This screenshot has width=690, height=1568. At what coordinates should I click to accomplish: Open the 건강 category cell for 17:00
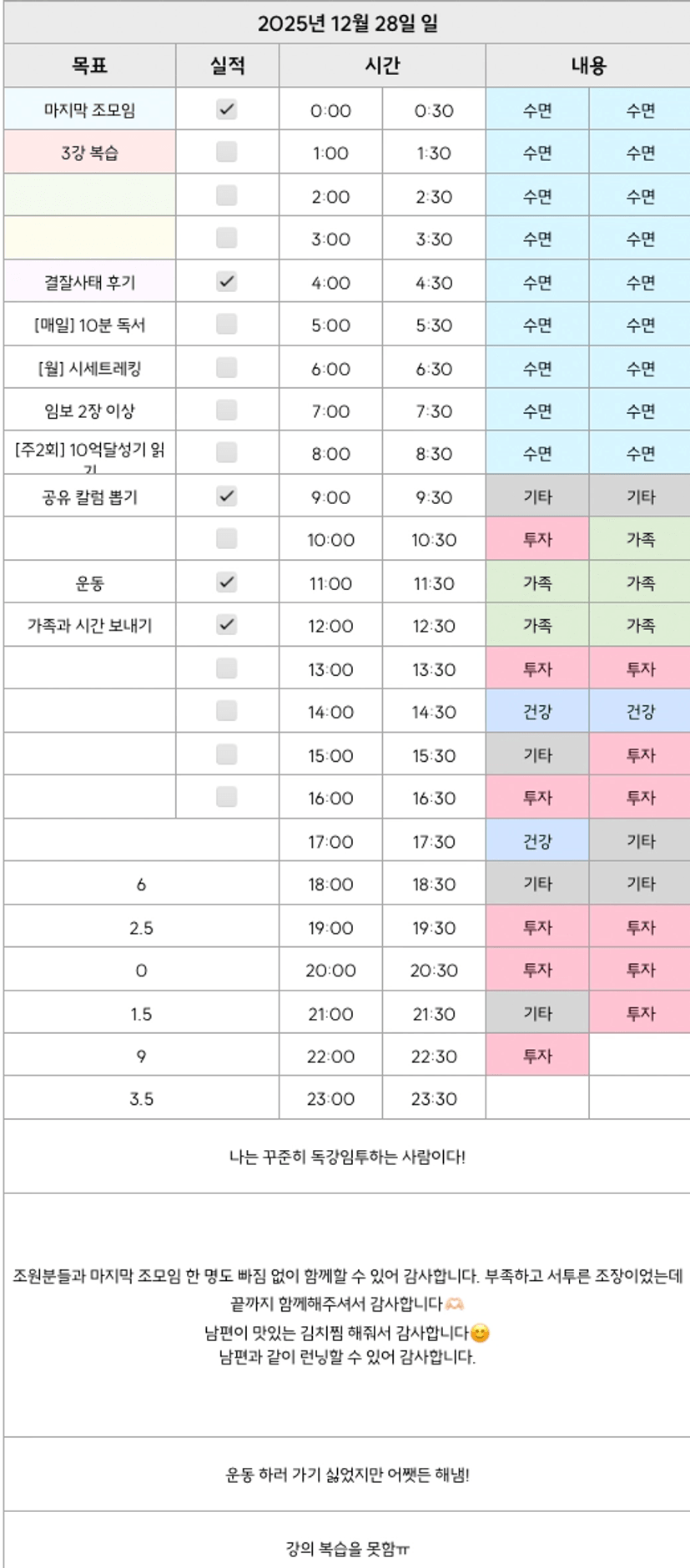[x=537, y=841]
